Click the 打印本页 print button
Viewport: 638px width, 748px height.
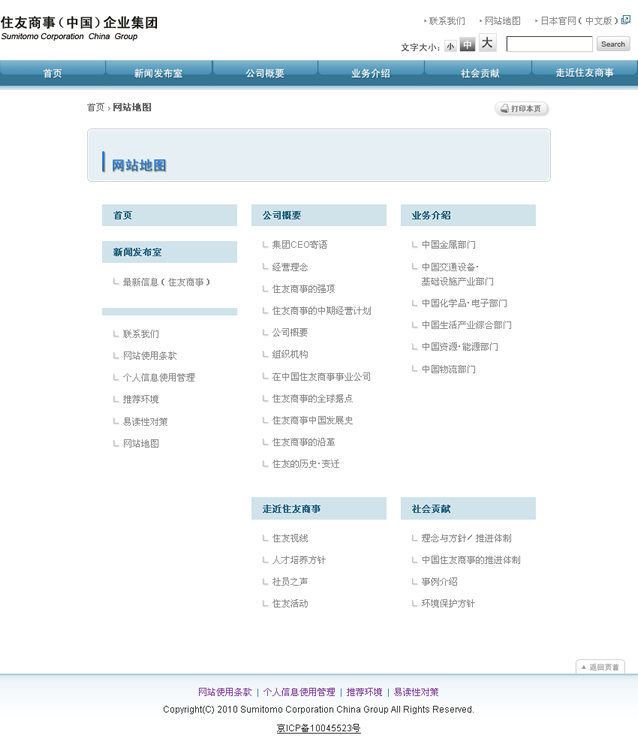(x=522, y=109)
